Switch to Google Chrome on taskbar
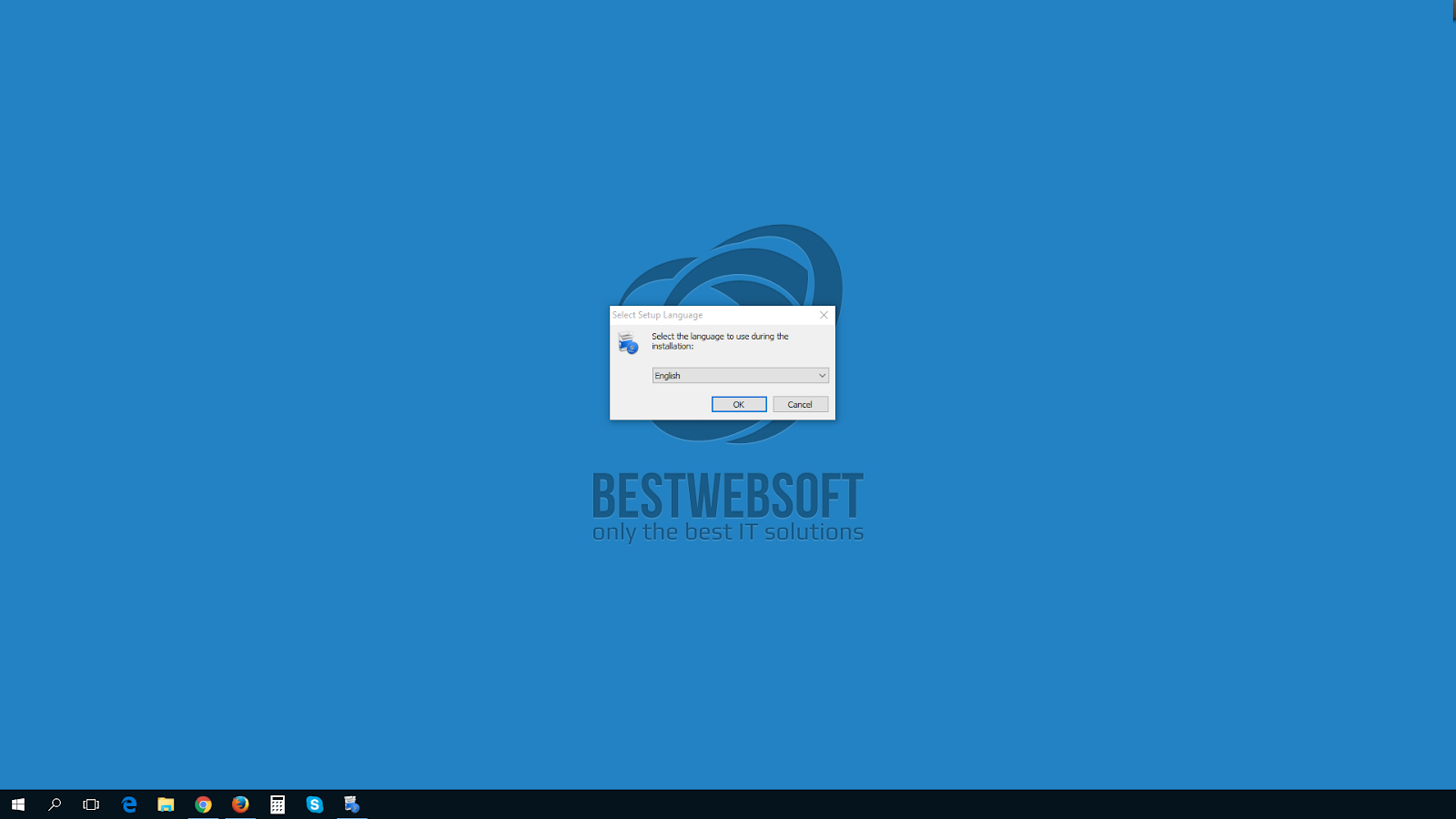The height and width of the screenshot is (819, 1456). point(203,804)
